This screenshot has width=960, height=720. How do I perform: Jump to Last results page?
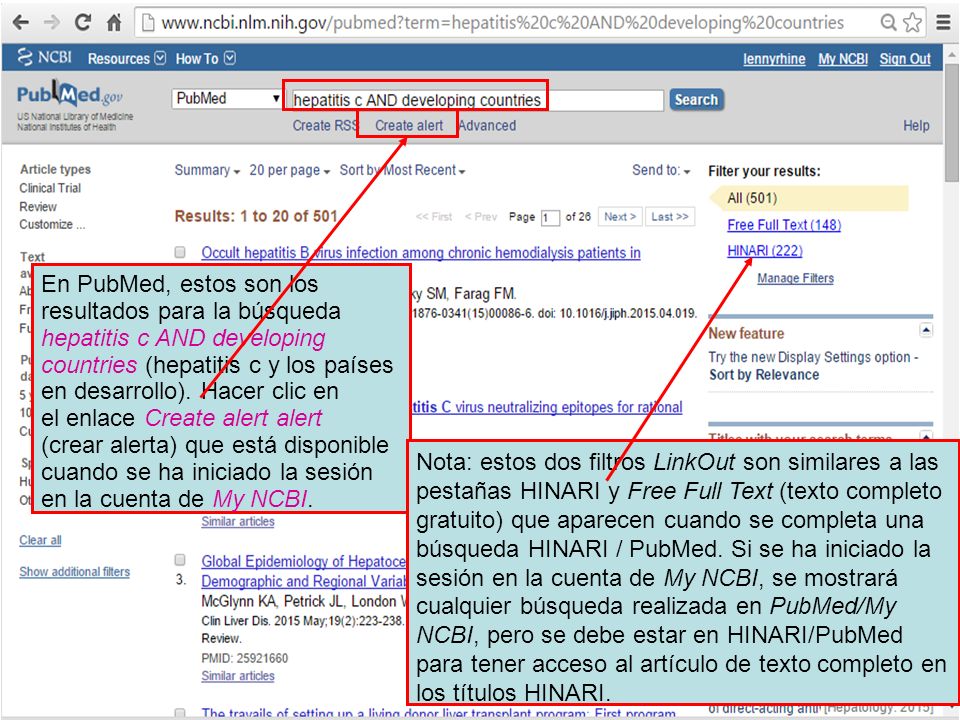[670, 216]
